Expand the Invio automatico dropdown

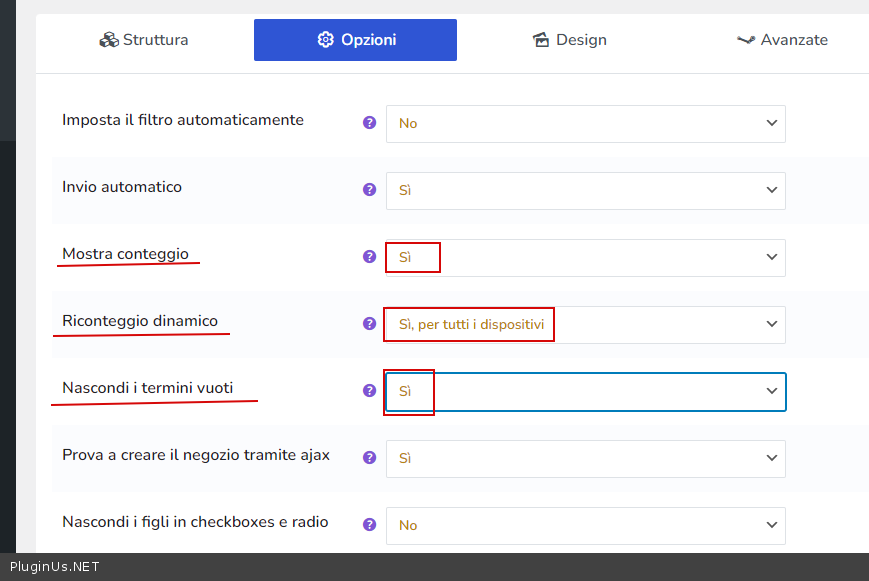pos(585,190)
